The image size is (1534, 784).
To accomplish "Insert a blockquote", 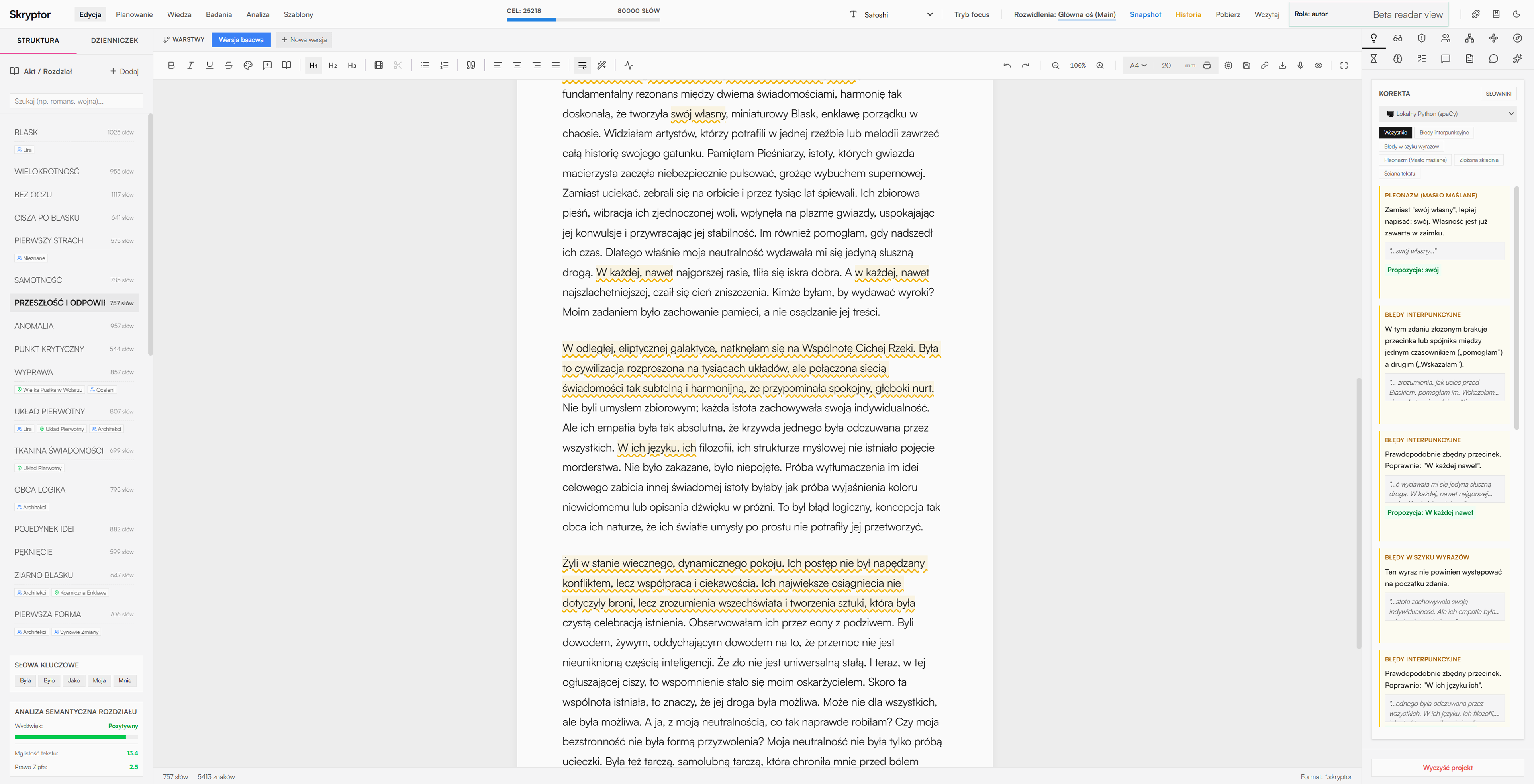I will tap(471, 65).
